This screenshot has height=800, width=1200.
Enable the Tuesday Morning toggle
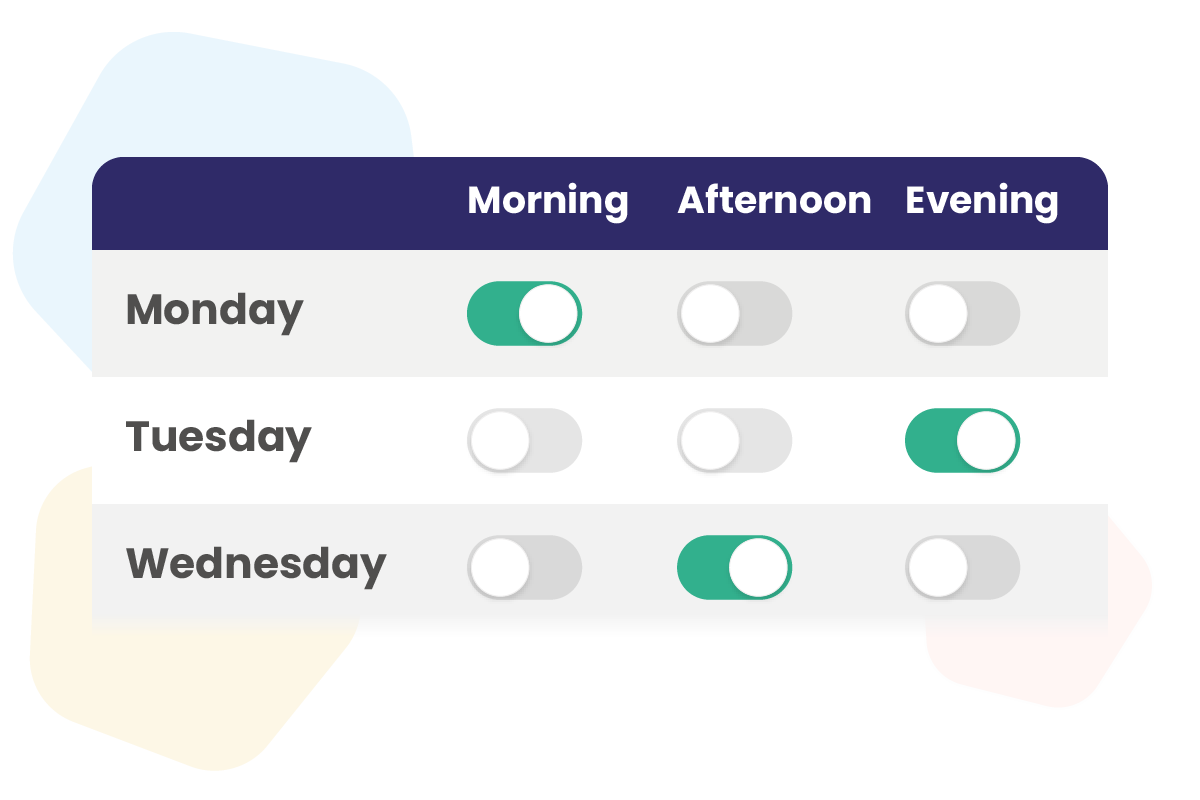click(x=524, y=440)
